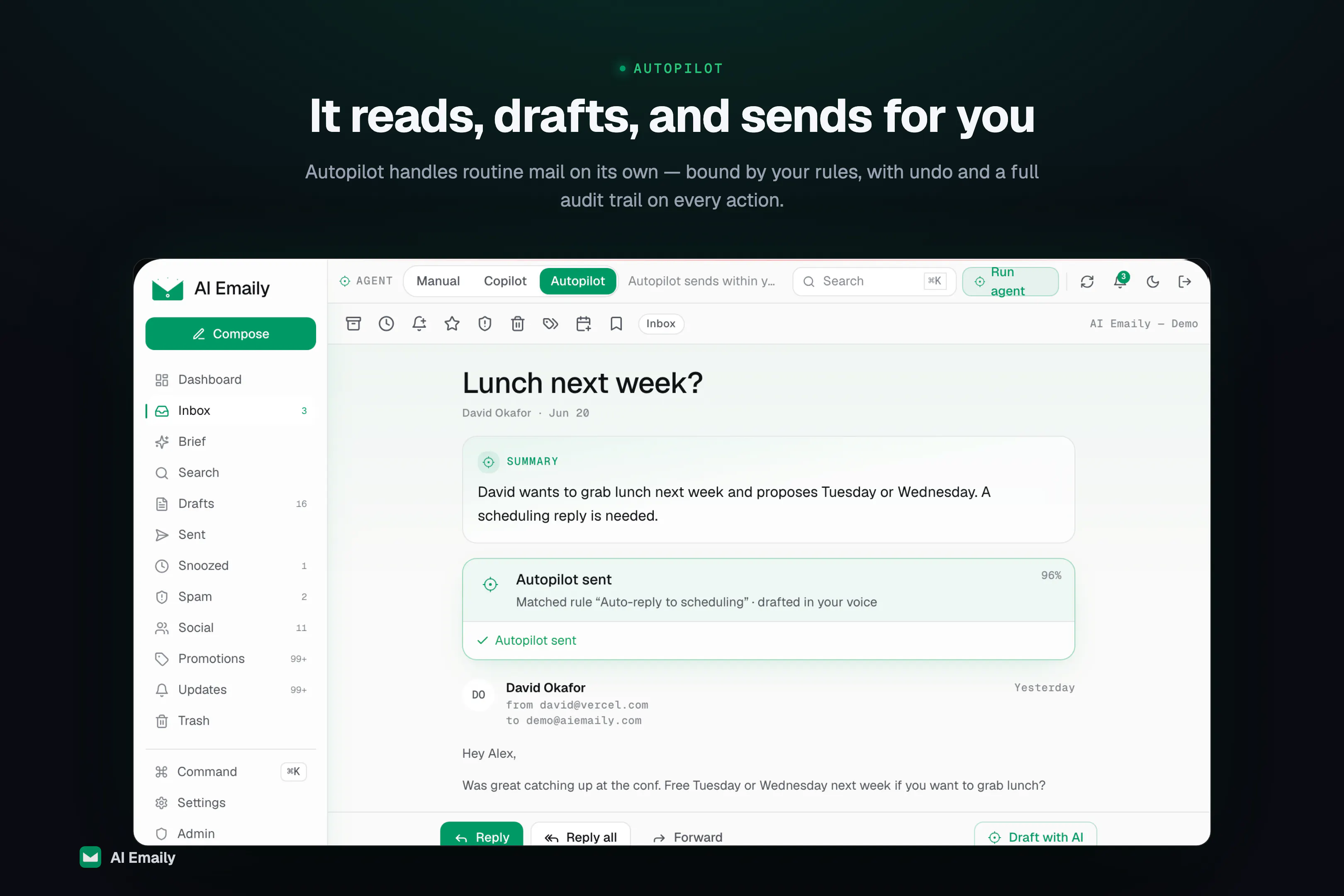Click the Snooze clock icon in toolbar

coord(386,324)
